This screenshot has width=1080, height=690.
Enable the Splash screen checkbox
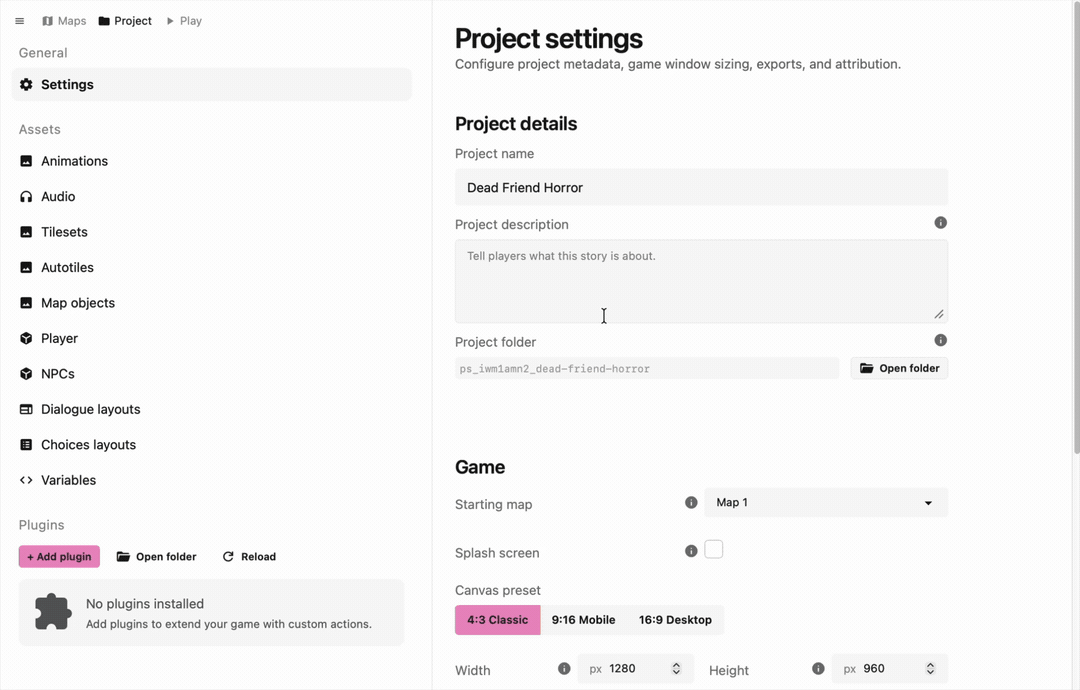point(713,550)
